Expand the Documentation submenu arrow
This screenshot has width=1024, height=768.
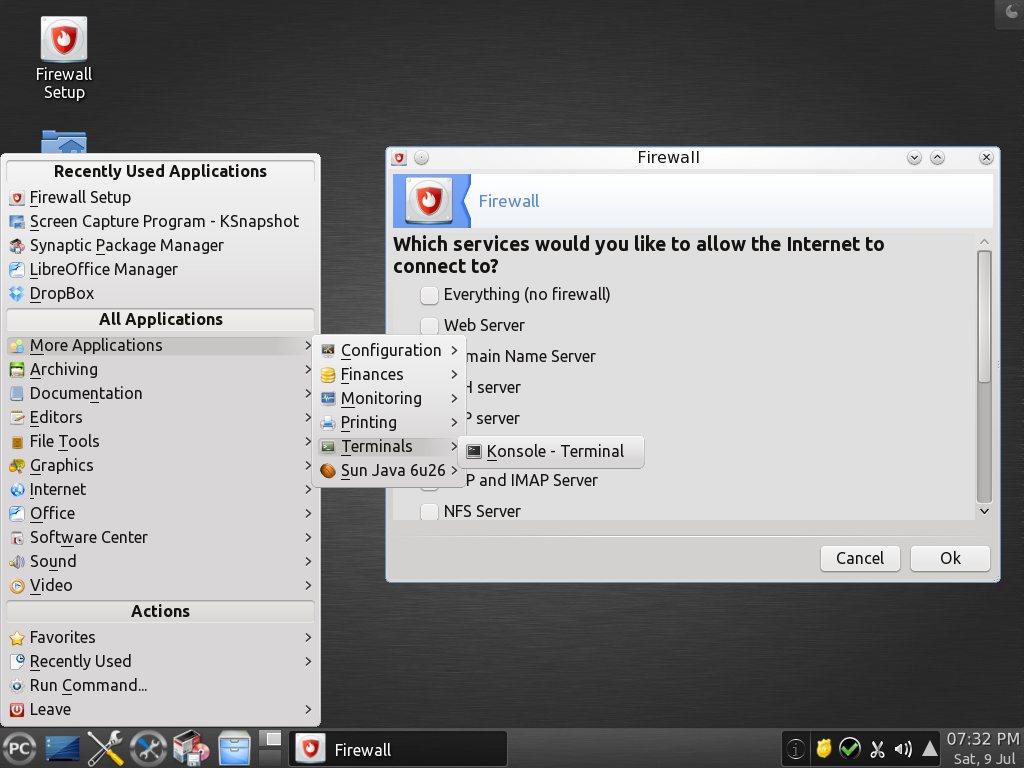308,393
